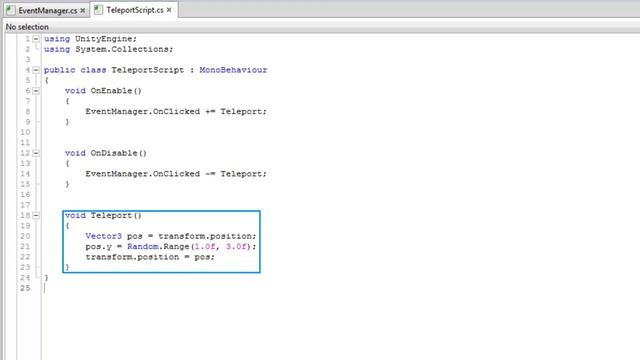Click 'EventManager.OnClicked -= Teleport;' line
Screen dimensions: 640x360
tap(176, 174)
